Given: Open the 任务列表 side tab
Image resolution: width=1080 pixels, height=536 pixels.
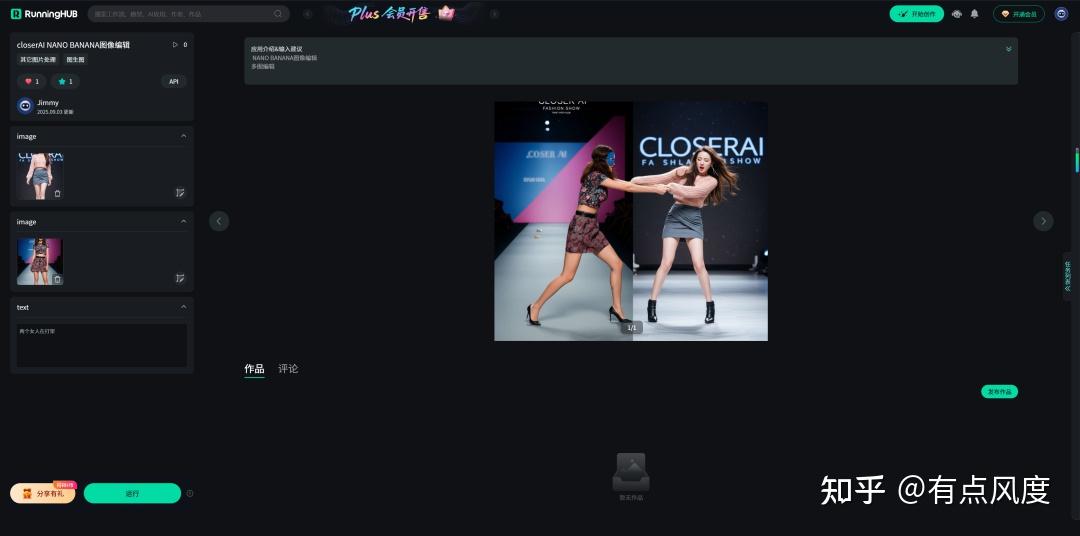Looking at the screenshot, I should 1068,276.
